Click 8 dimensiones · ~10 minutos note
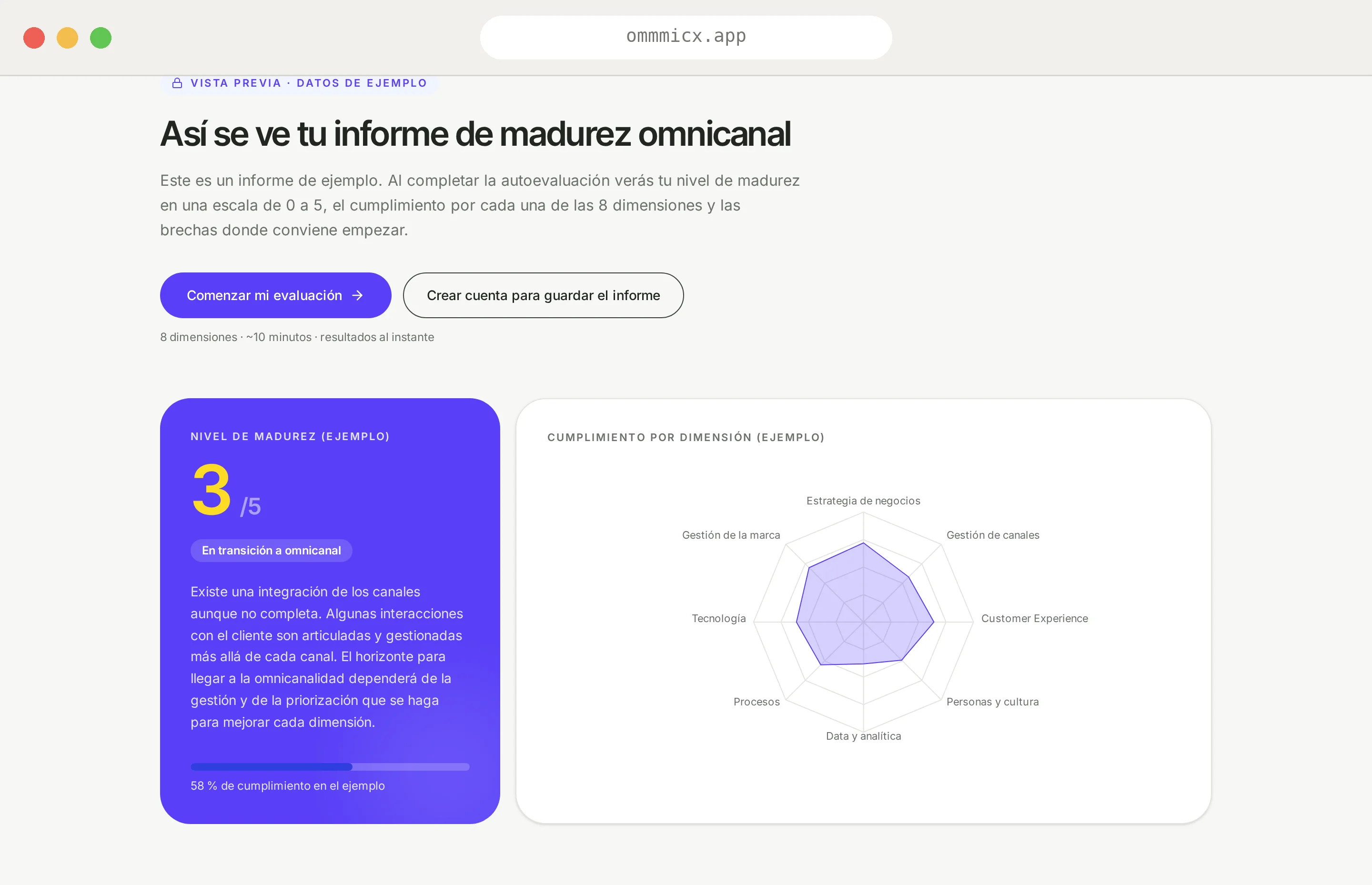 tap(297, 337)
